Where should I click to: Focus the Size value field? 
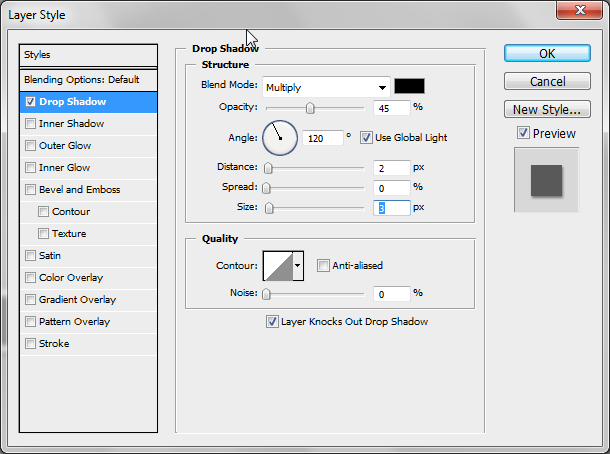coord(391,208)
